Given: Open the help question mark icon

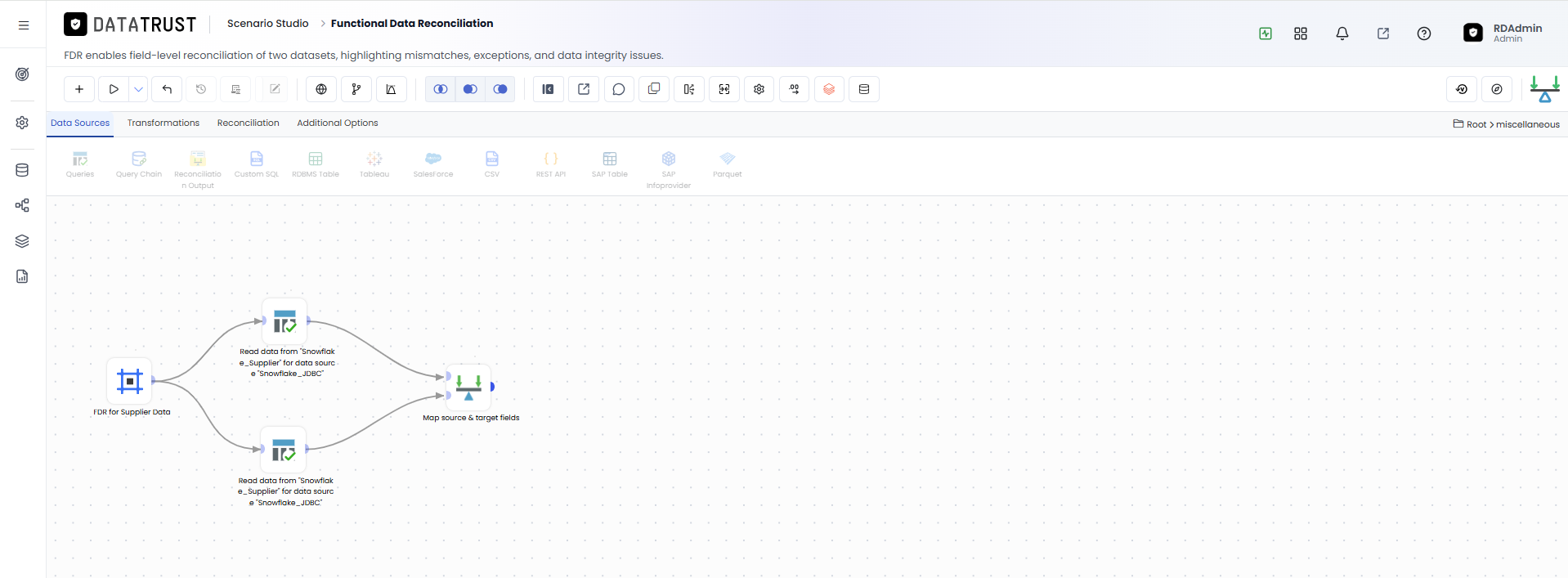Looking at the screenshot, I should point(1424,34).
